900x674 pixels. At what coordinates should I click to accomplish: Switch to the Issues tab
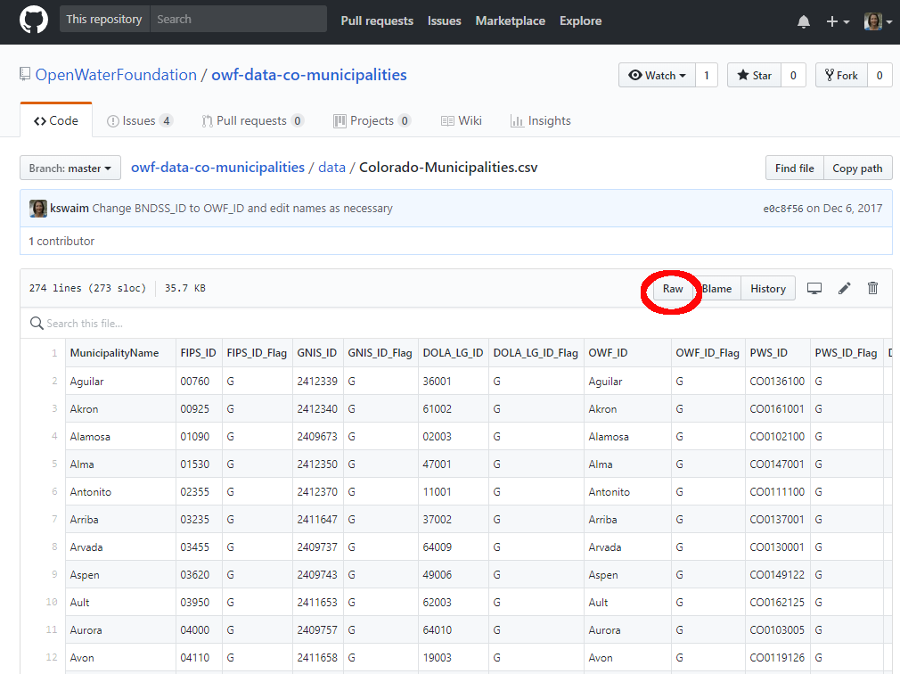coord(139,121)
